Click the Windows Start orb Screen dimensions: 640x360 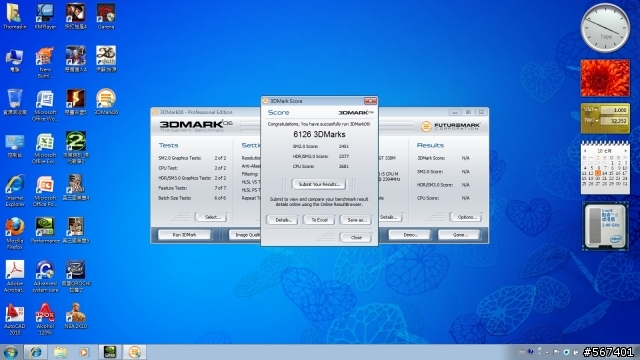[11, 352]
